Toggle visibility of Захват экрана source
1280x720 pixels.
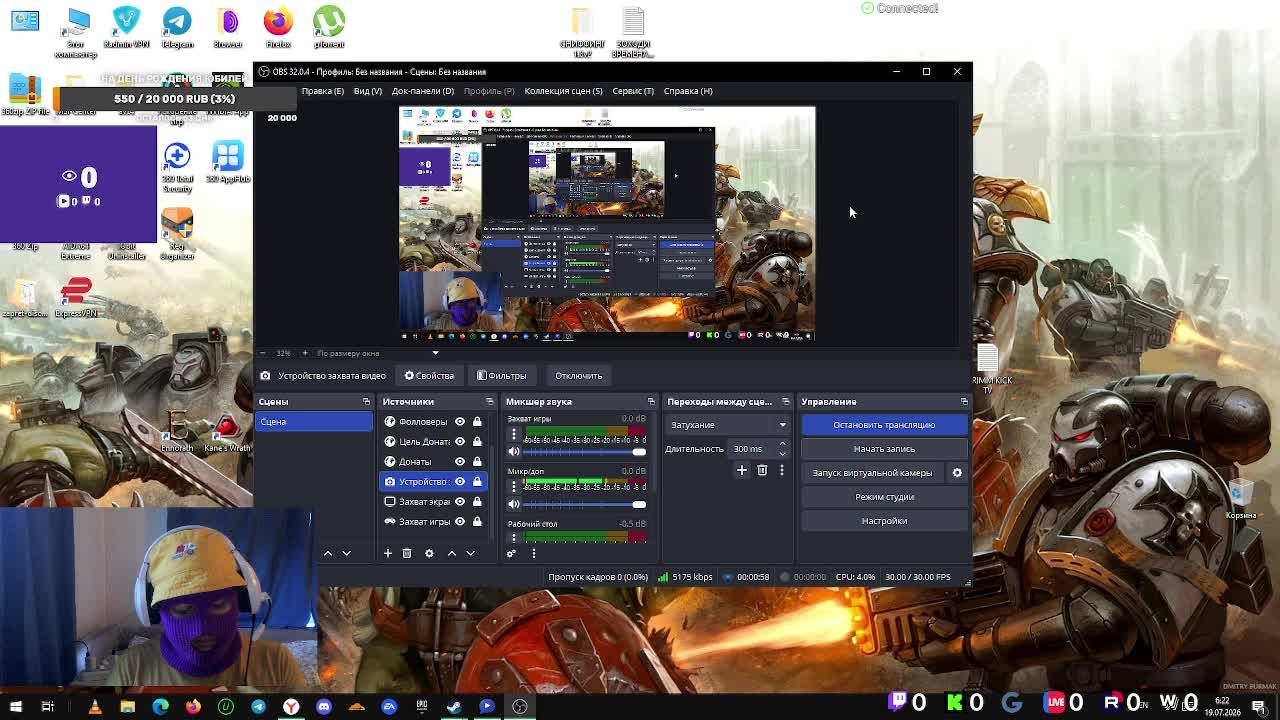460,502
